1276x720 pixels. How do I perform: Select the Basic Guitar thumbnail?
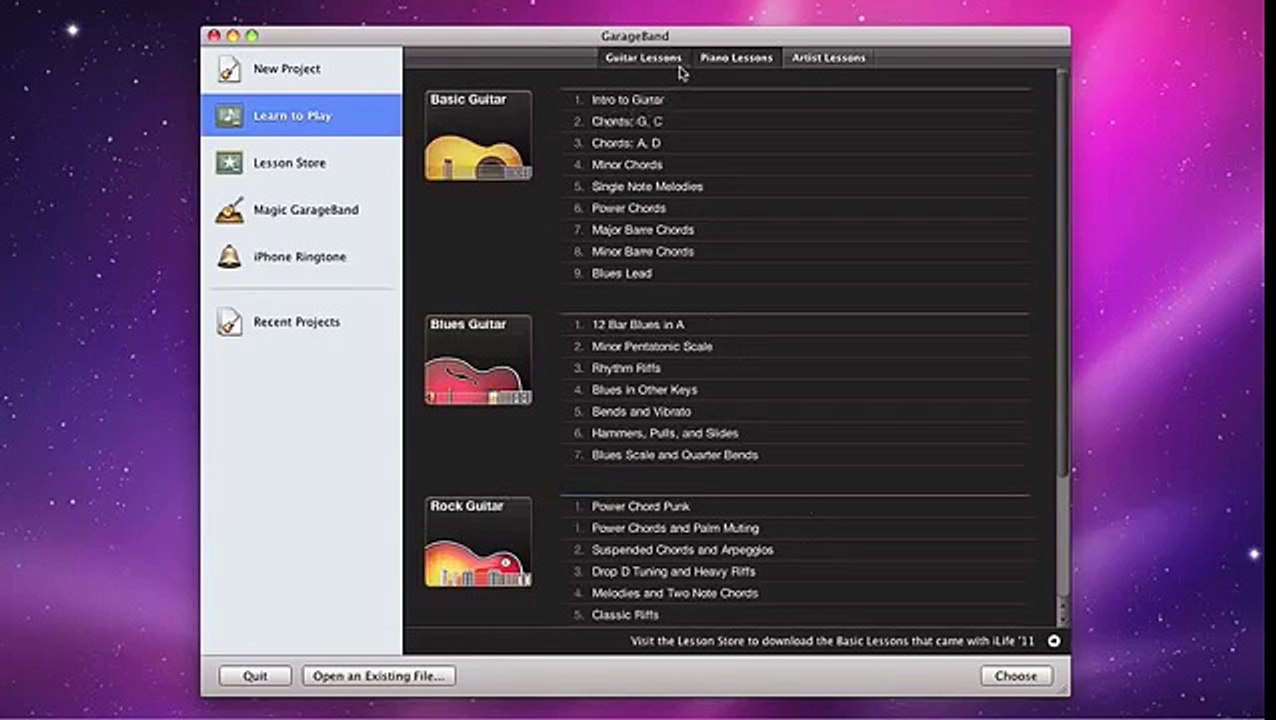pyautogui.click(x=478, y=135)
